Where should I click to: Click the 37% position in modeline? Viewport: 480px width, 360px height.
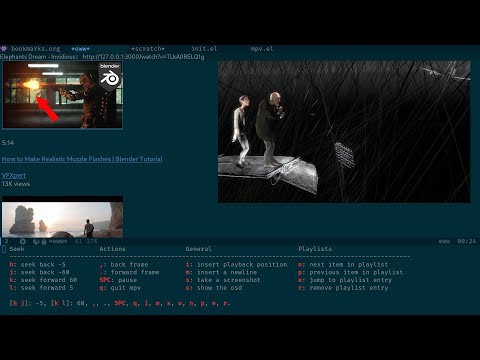pyautogui.click(x=91, y=241)
